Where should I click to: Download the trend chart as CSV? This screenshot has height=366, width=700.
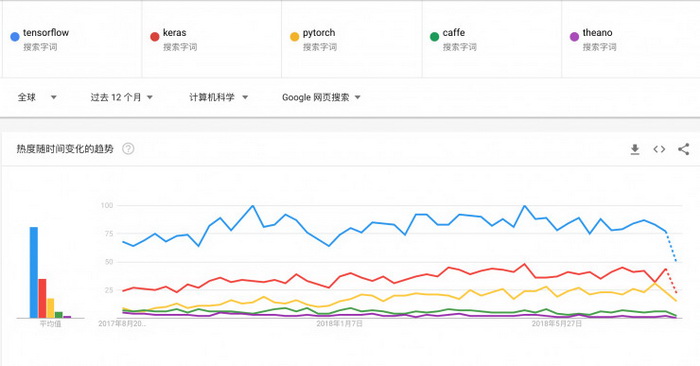pyautogui.click(x=635, y=150)
